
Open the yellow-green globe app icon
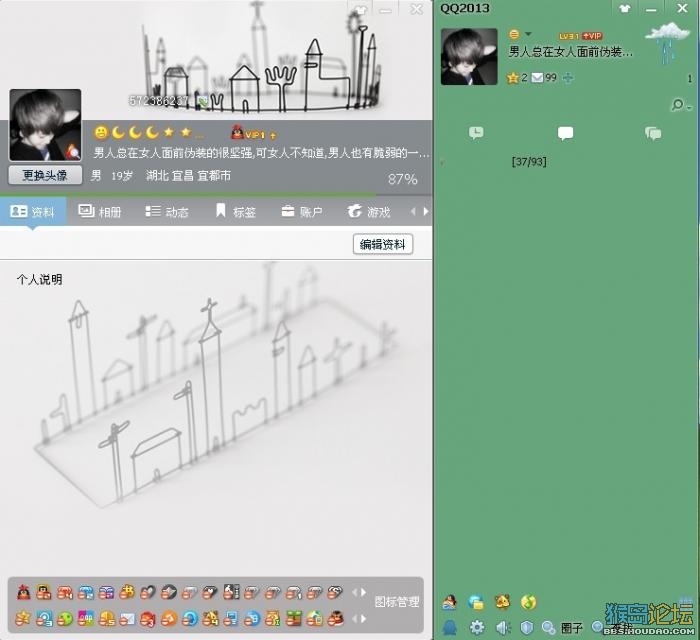coord(529,602)
